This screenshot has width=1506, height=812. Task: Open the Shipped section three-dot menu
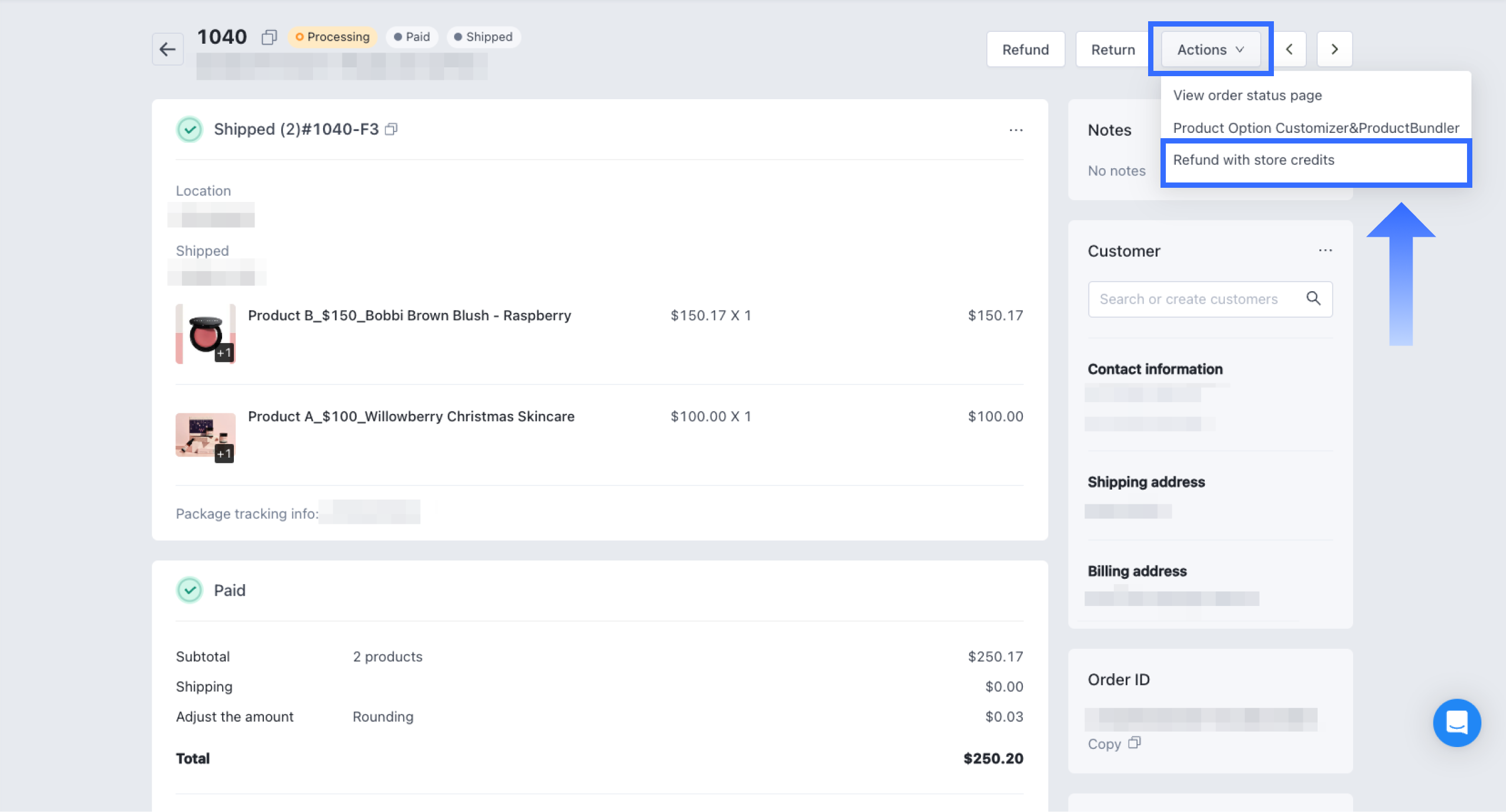[1015, 130]
